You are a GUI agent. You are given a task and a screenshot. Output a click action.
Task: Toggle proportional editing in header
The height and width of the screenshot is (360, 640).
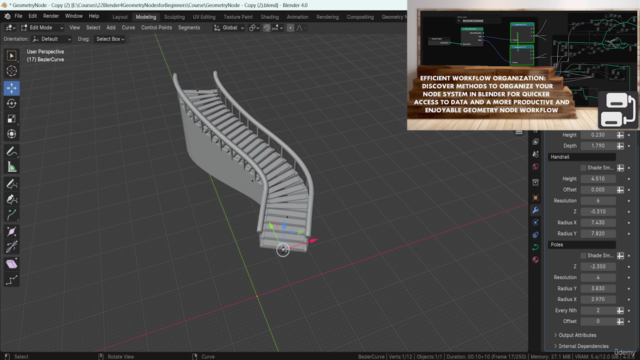tap(290, 28)
